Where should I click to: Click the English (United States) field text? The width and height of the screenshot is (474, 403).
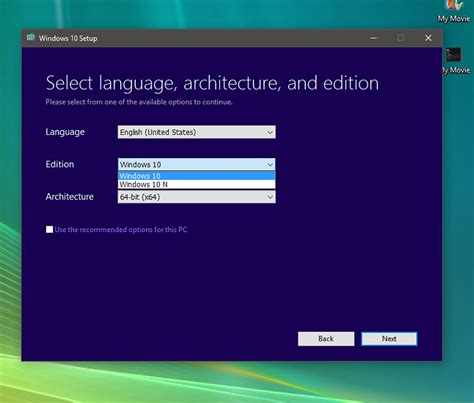(x=158, y=132)
